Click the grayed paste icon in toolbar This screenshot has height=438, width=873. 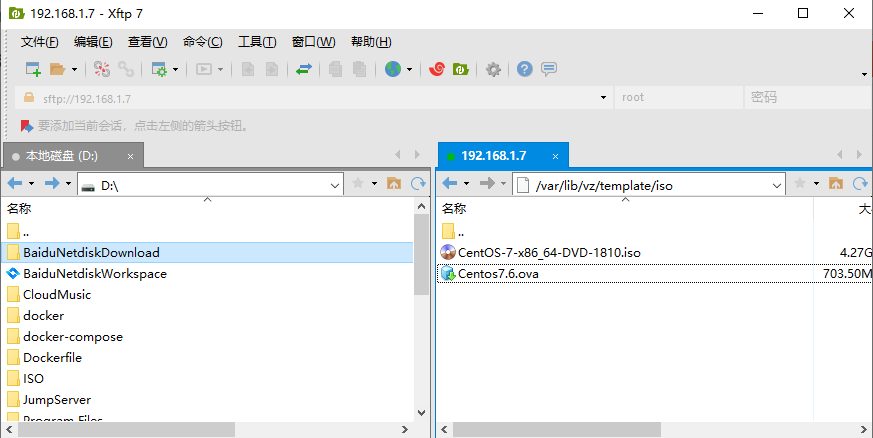coord(360,69)
